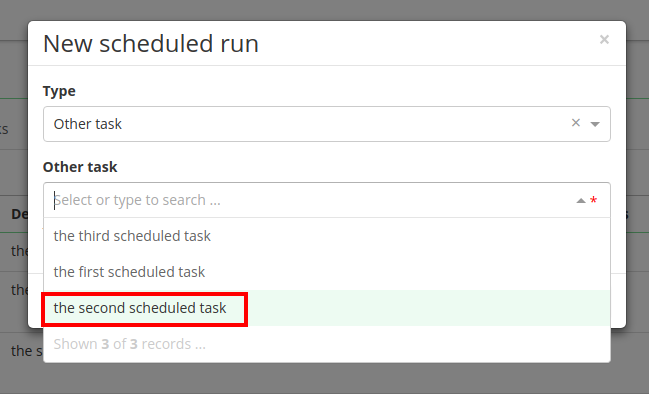This screenshot has width=649, height=394.
Task: Dismiss dialog via dimmed backdrop above title
Action: 324,10
